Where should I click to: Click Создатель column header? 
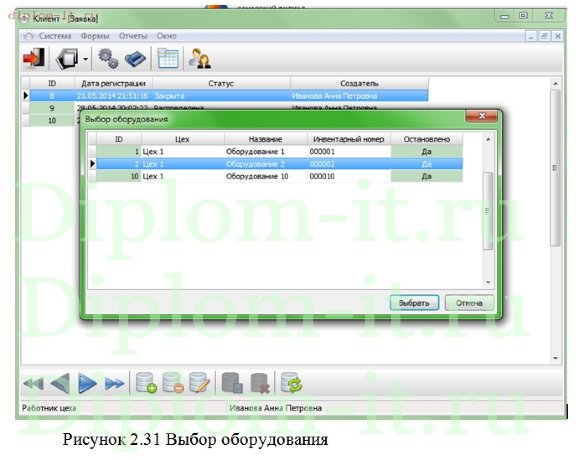click(x=359, y=83)
